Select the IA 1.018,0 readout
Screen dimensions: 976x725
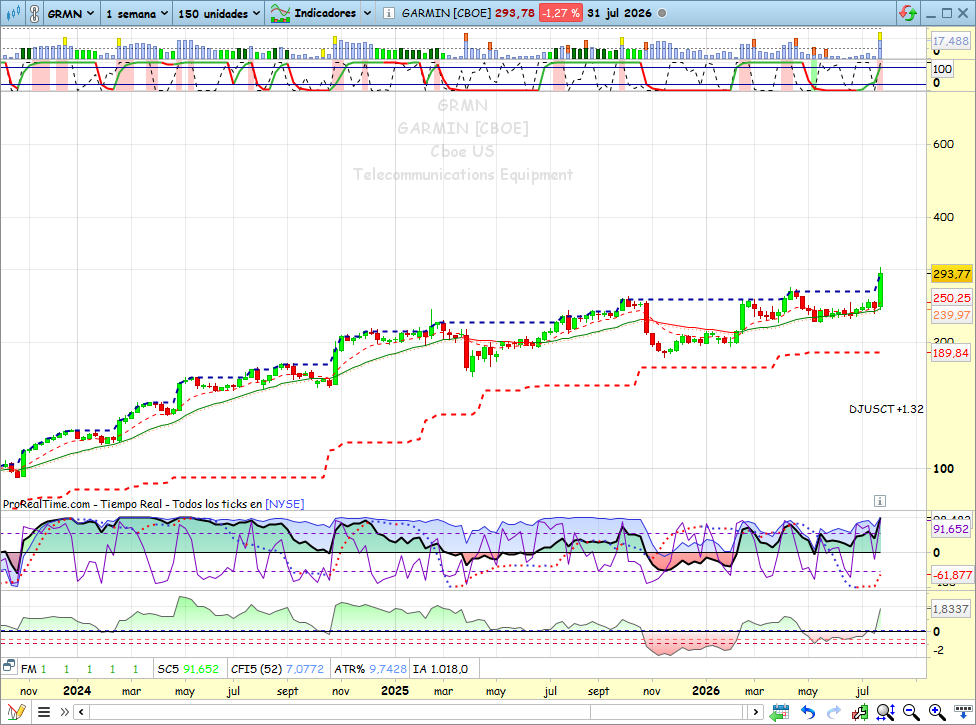(441, 669)
